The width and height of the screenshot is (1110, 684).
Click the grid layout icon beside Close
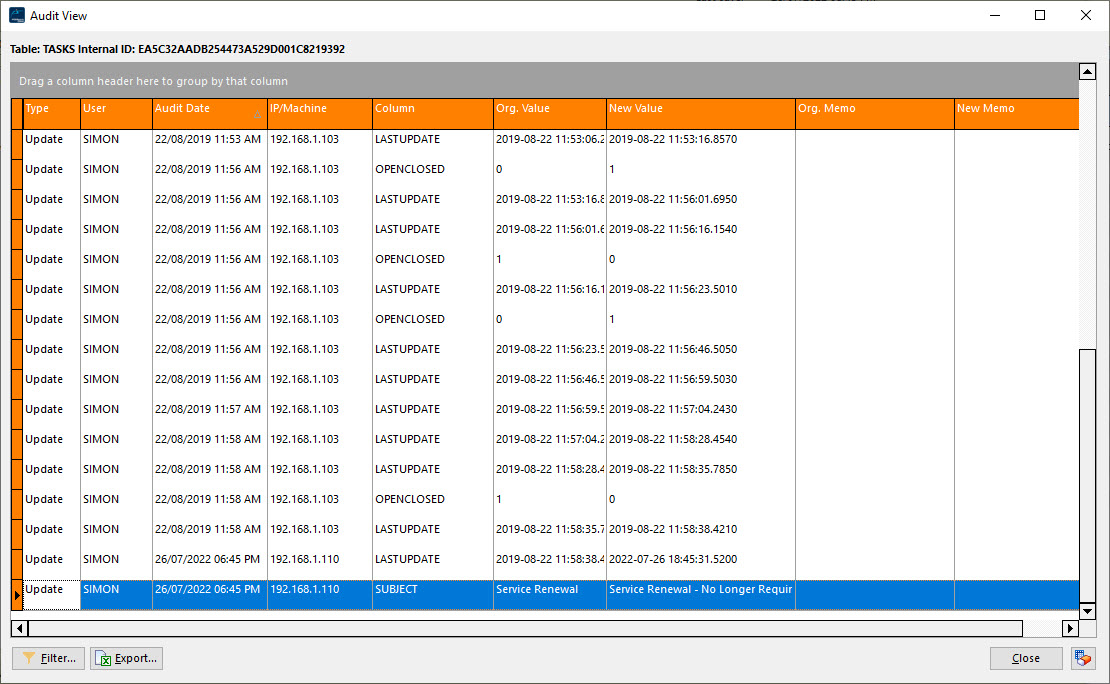pos(1081,658)
